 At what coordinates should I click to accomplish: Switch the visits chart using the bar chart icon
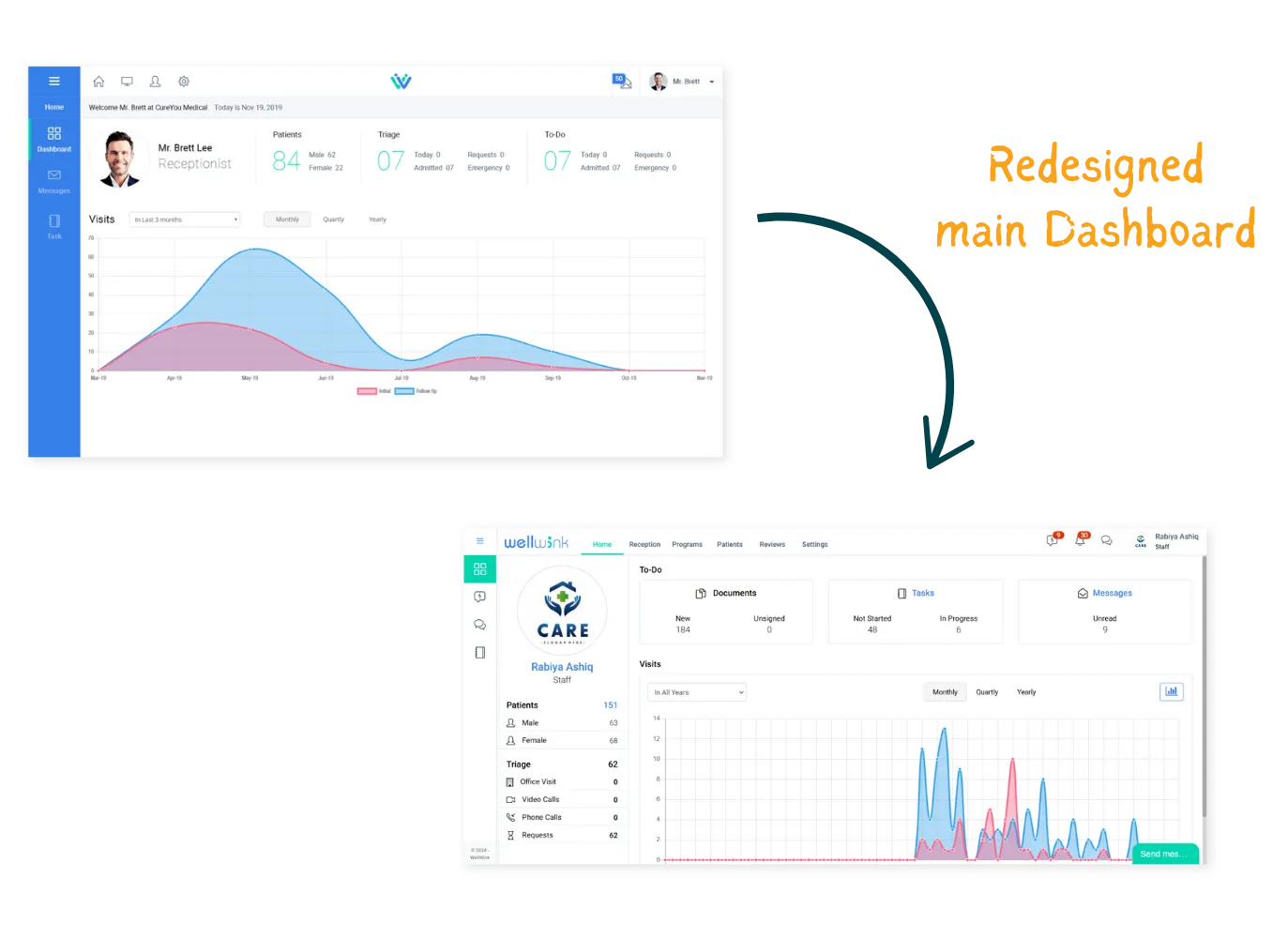coord(1171,692)
